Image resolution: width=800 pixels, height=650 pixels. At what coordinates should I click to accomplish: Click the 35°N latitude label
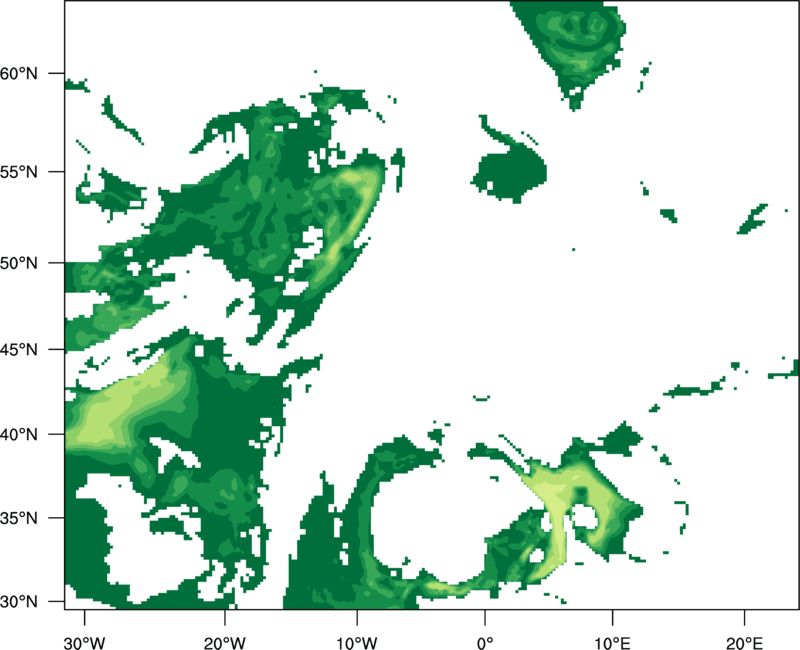pos(19,518)
